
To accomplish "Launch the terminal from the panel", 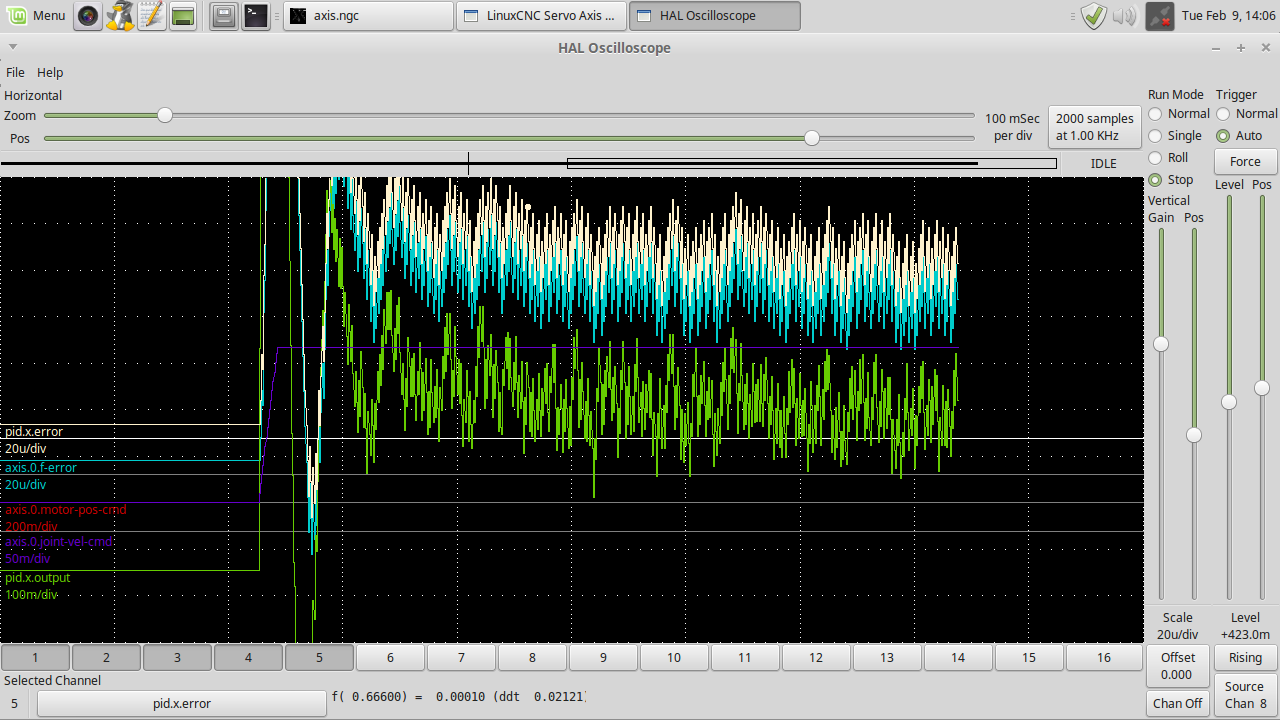I will point(255,16).
